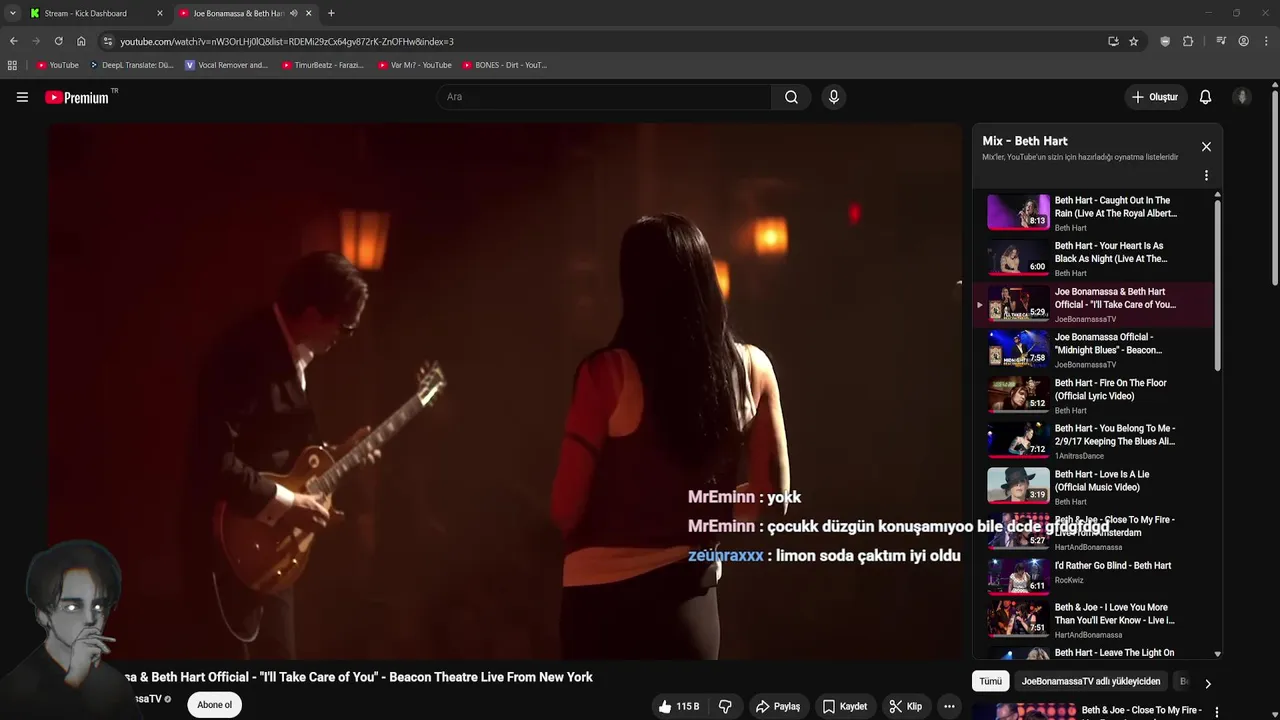The image size is (1280, 720).
Task: Select the Tümü filter chip
Action: pos(990,681)
